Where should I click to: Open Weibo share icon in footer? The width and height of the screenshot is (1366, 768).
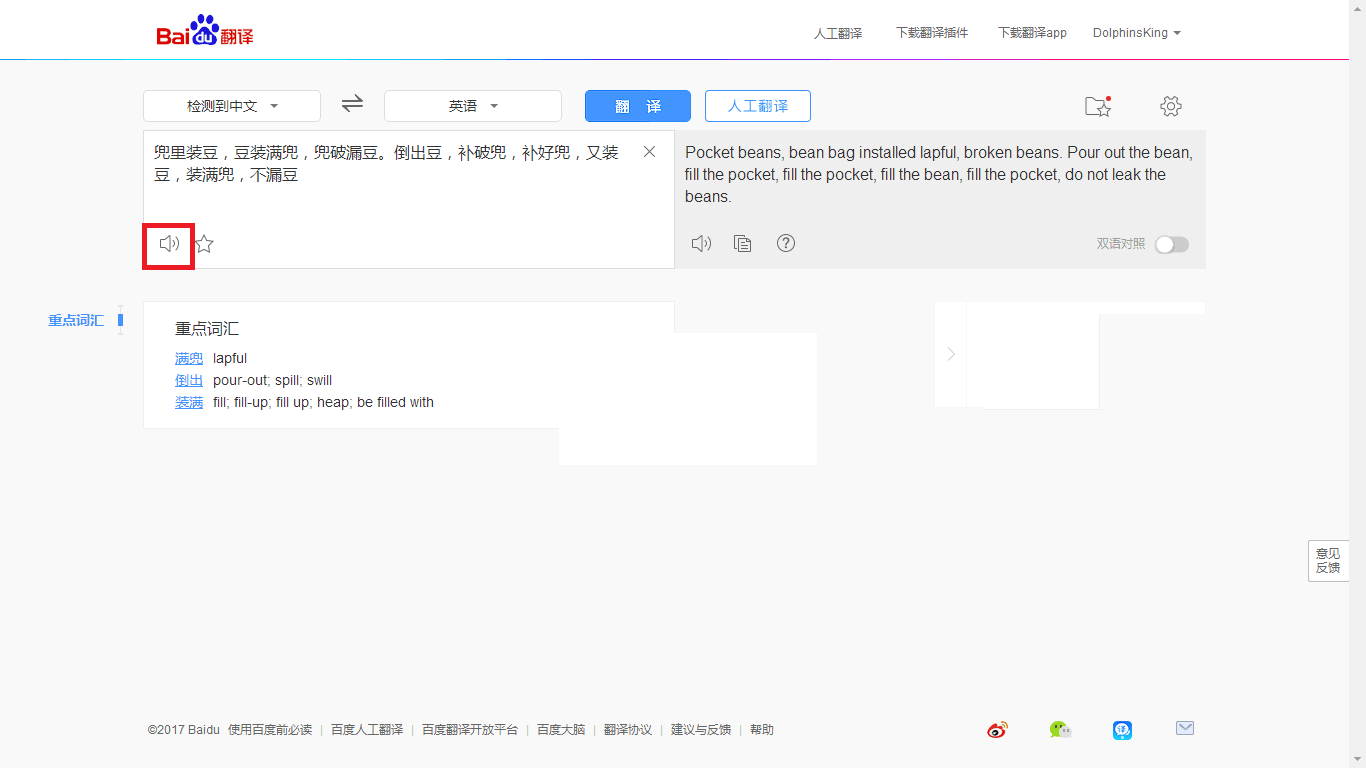pos(997,730)
